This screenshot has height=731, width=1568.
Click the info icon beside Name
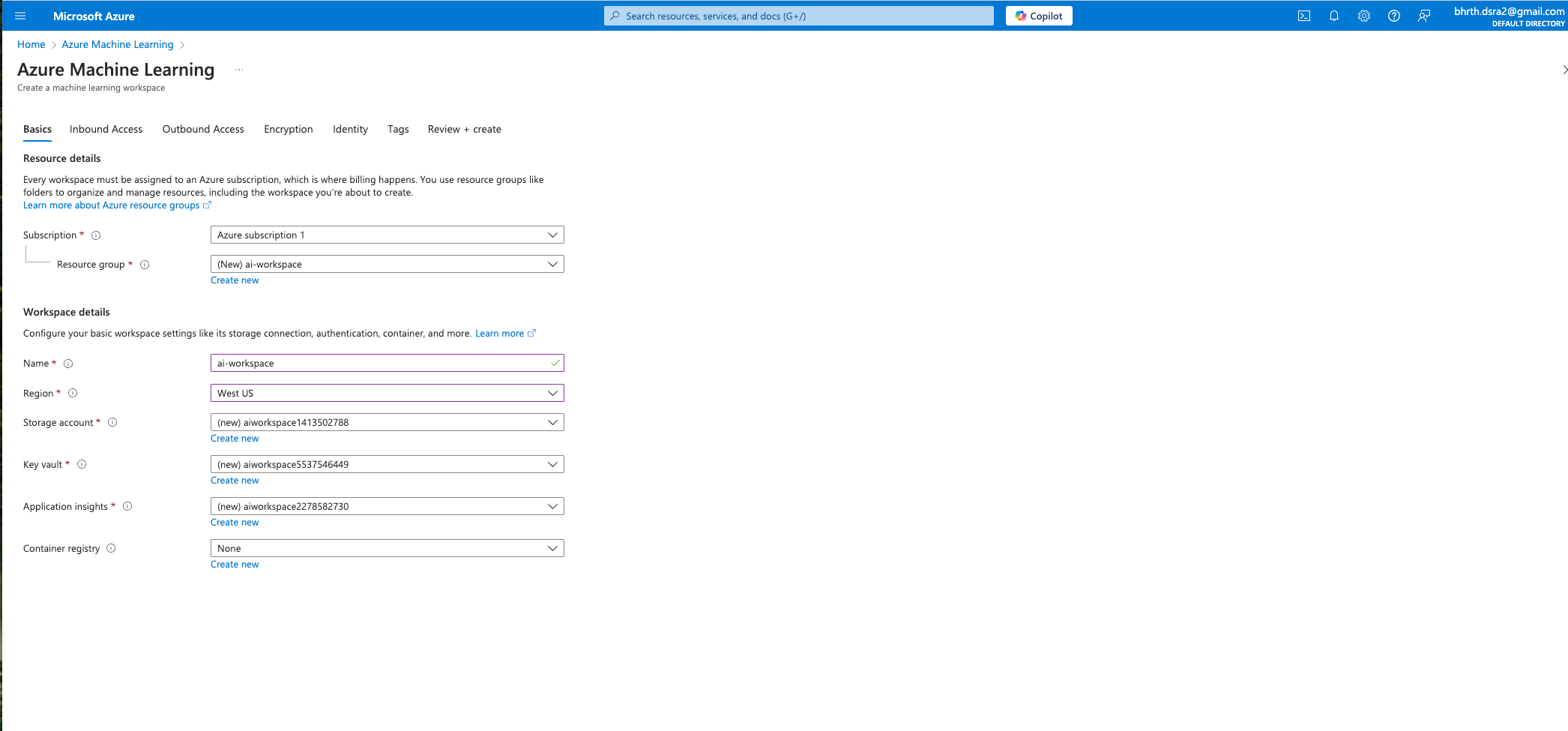point(68,364)
